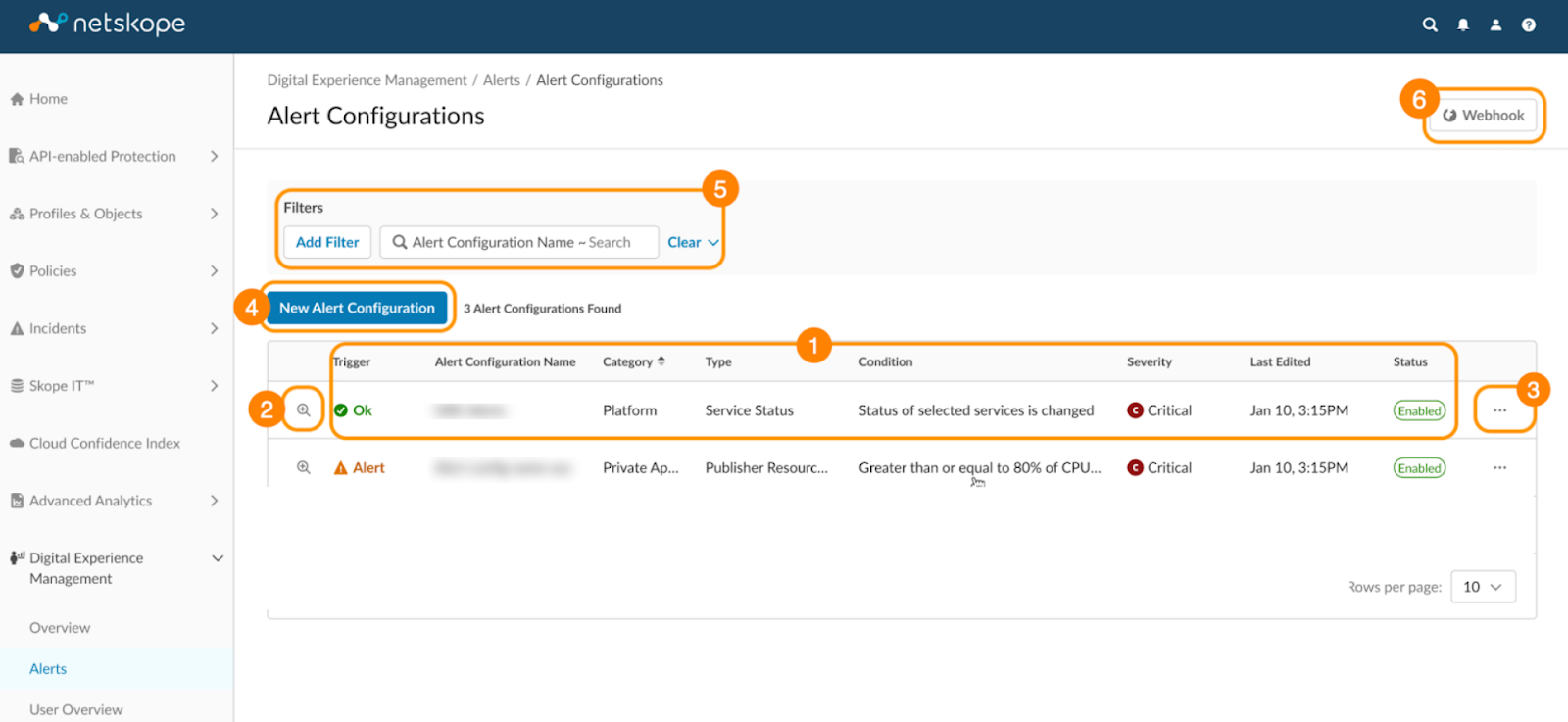The height and width of the screenshot is (722, 1568).
Task: Click the Webhook button
Action: point(1484,115)
